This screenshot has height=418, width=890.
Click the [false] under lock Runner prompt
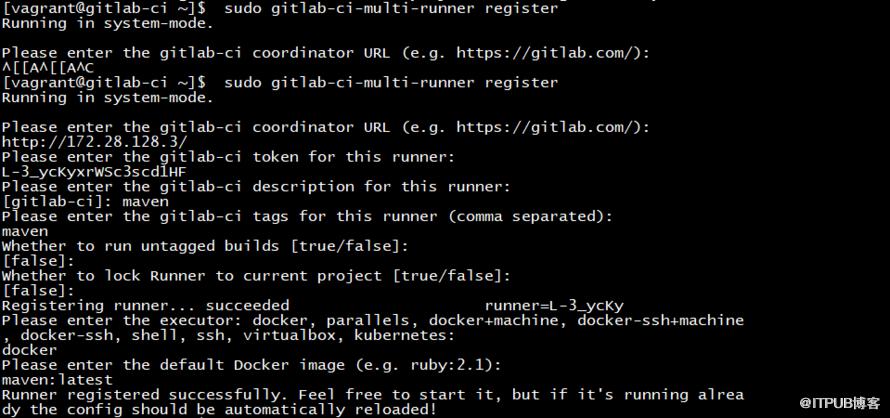click(x=39, y=291)
